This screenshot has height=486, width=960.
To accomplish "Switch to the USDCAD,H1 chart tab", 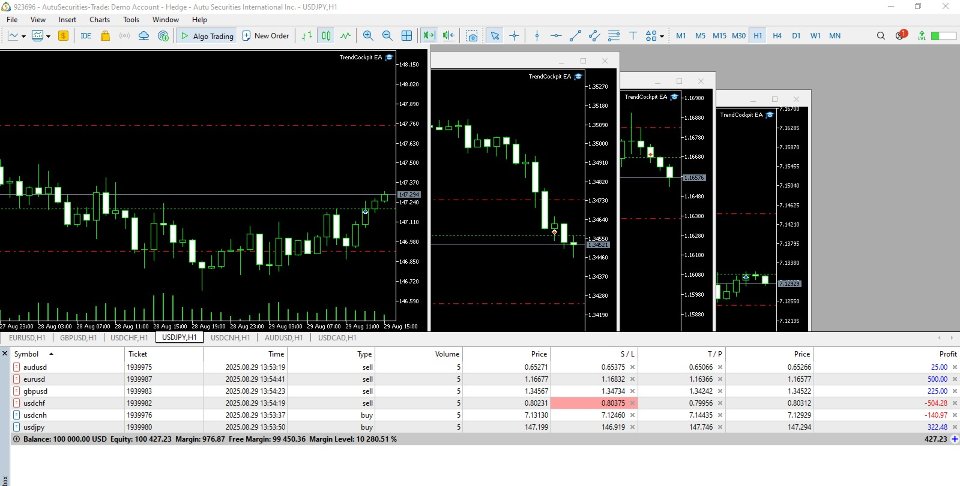I will [x=337, y=337].
